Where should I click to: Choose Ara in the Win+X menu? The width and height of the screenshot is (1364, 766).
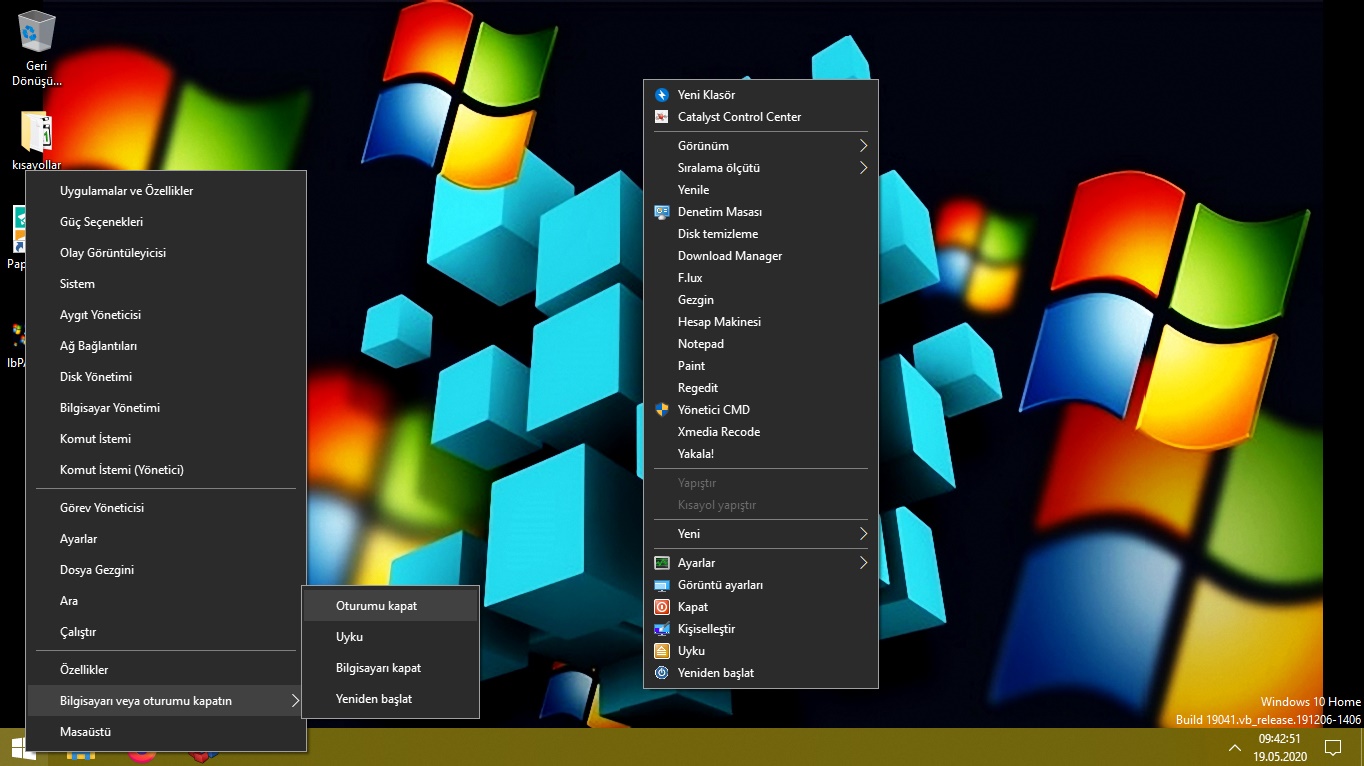166,601
